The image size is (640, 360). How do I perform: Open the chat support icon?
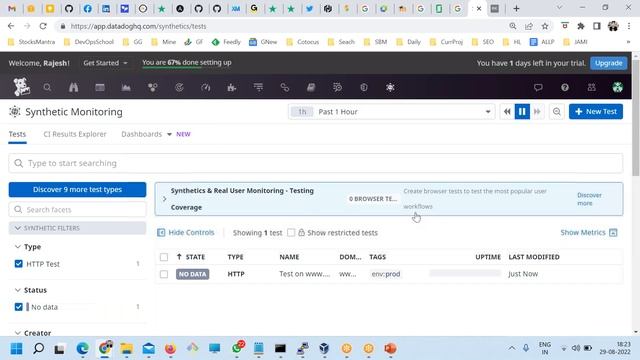pyautogui.click(x=538, y=87)
